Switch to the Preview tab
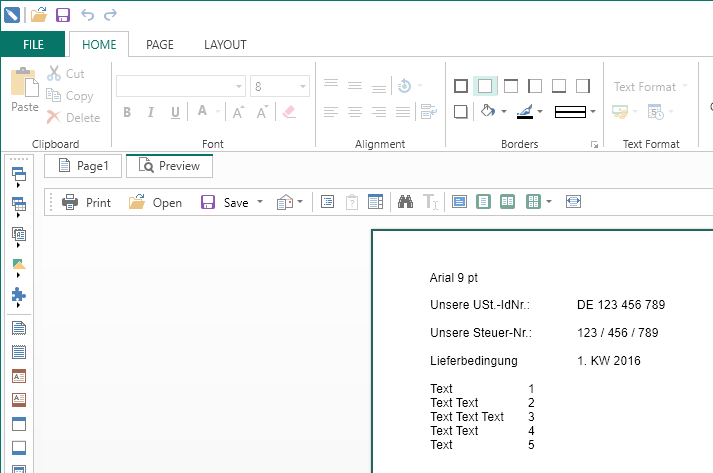This screenshot has height=473, width=713. click(169, 166)
